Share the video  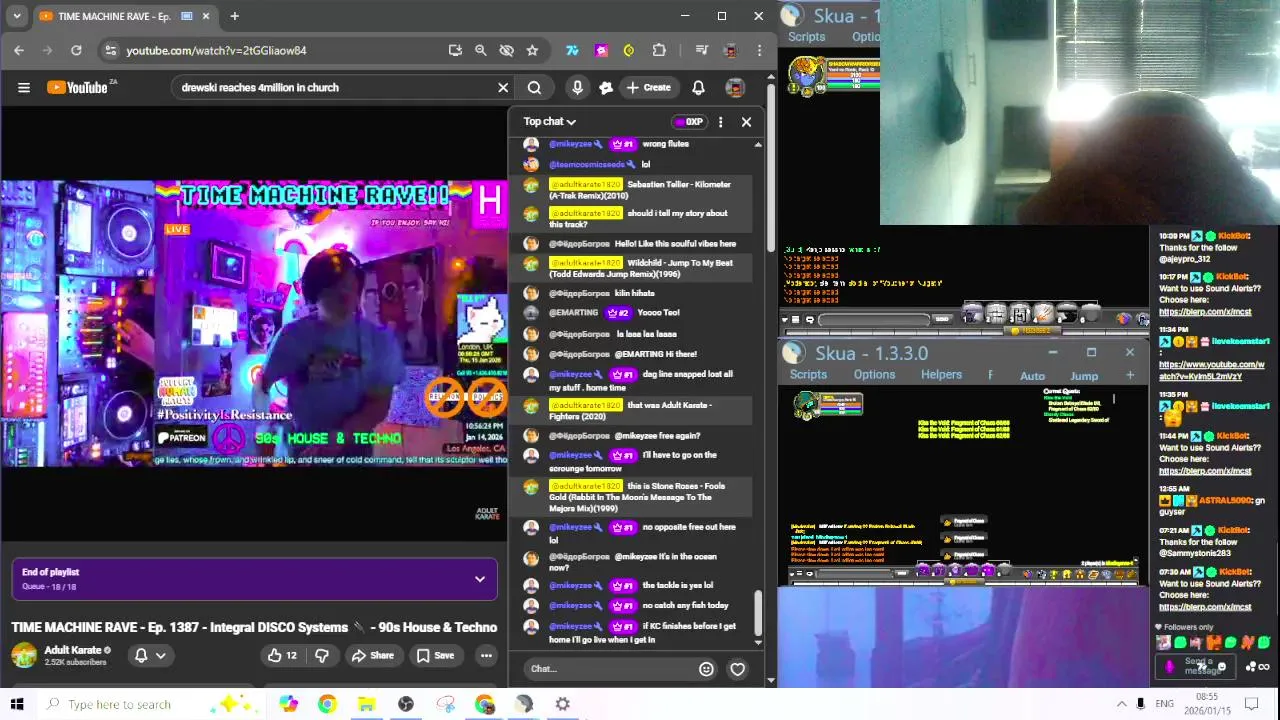click(x=373, y=656)
